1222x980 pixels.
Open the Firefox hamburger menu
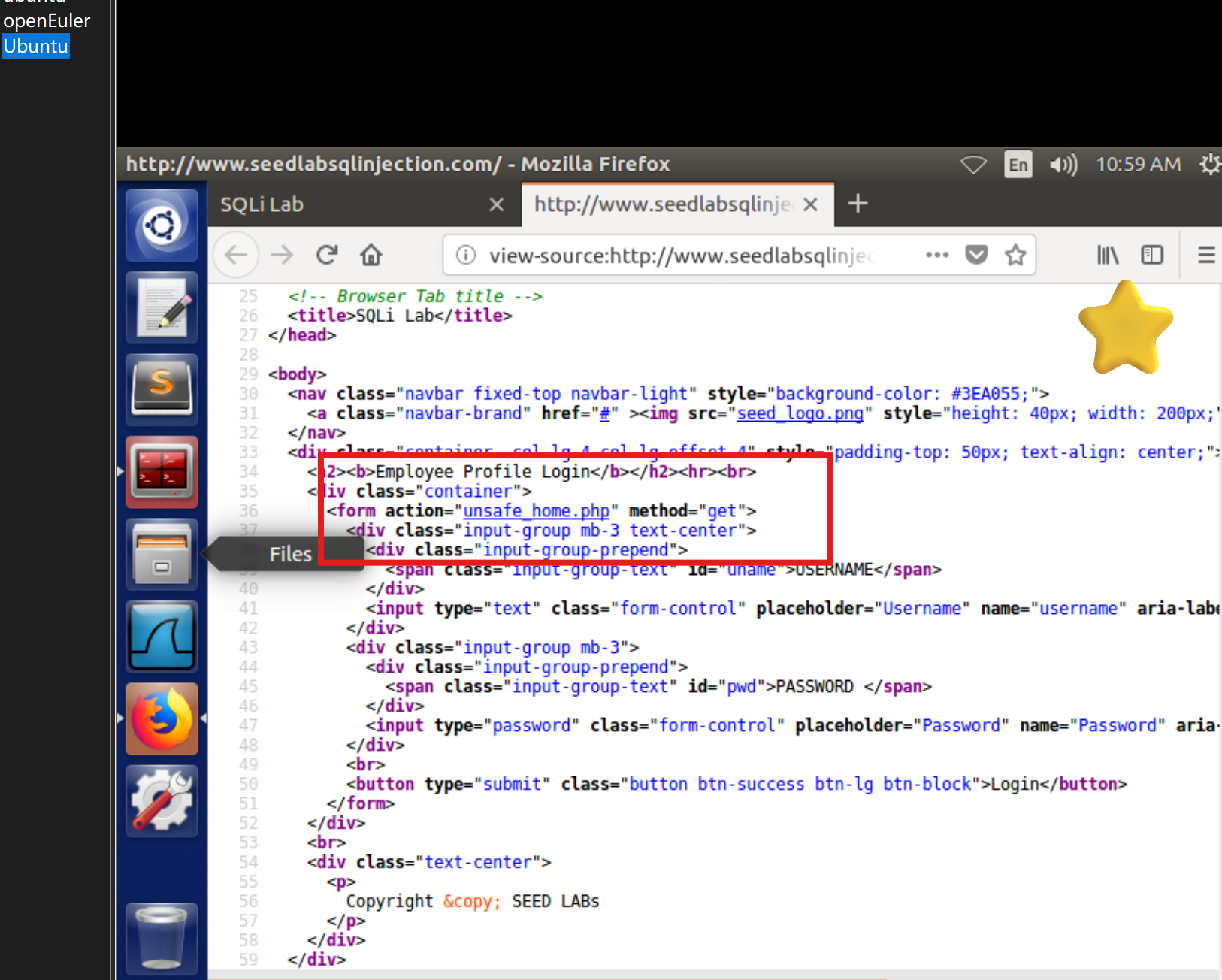click(x=1206, y=256)
